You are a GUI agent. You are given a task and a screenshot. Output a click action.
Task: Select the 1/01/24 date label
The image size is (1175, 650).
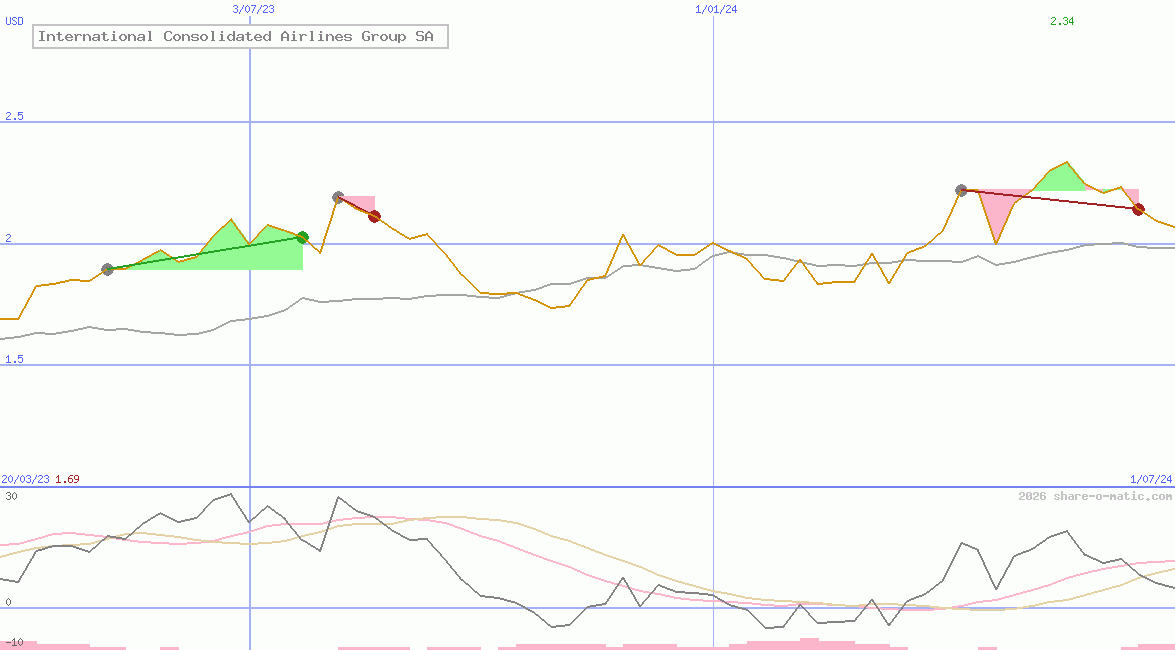[716, 9]
